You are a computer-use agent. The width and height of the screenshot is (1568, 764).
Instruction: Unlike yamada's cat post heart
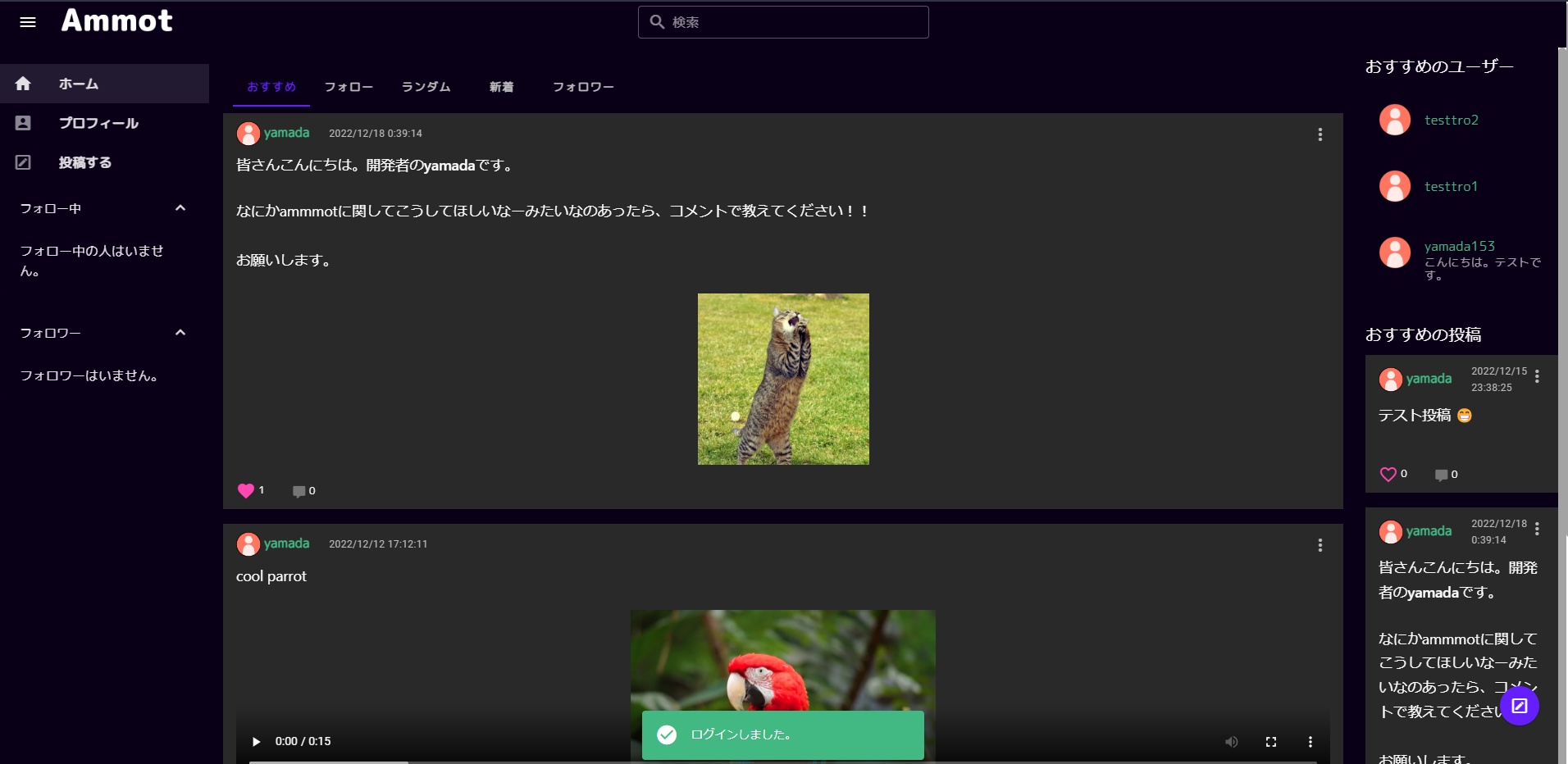point(244,490)
